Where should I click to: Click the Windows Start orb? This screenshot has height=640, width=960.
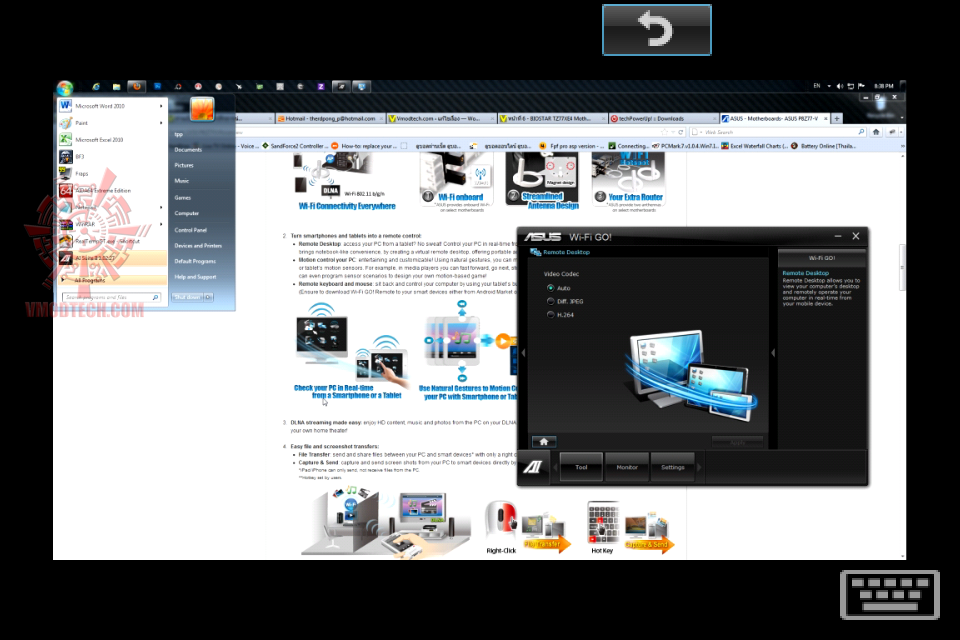coord(65,88)
